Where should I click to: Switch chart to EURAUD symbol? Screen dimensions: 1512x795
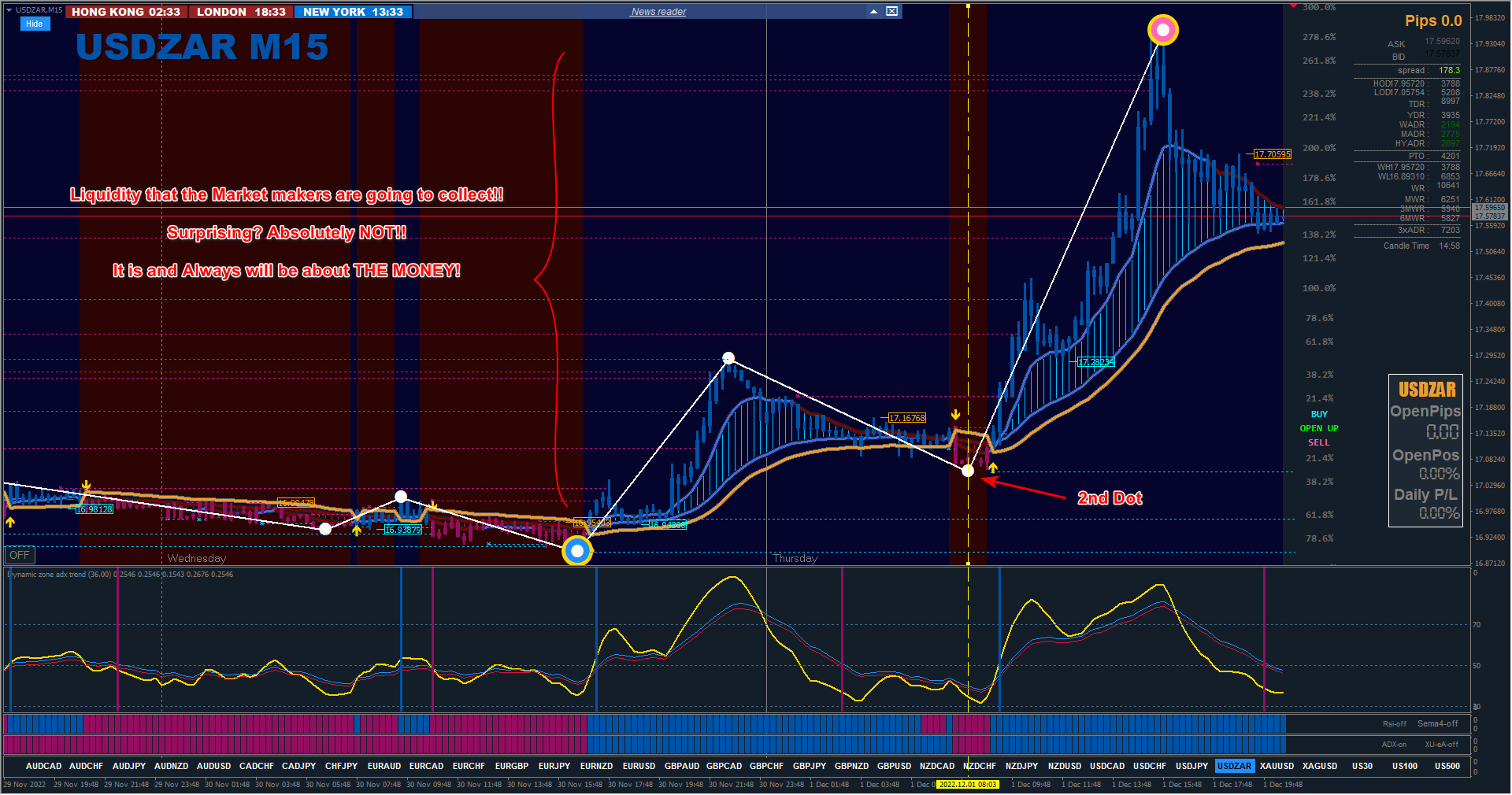(x=384, y=766)
